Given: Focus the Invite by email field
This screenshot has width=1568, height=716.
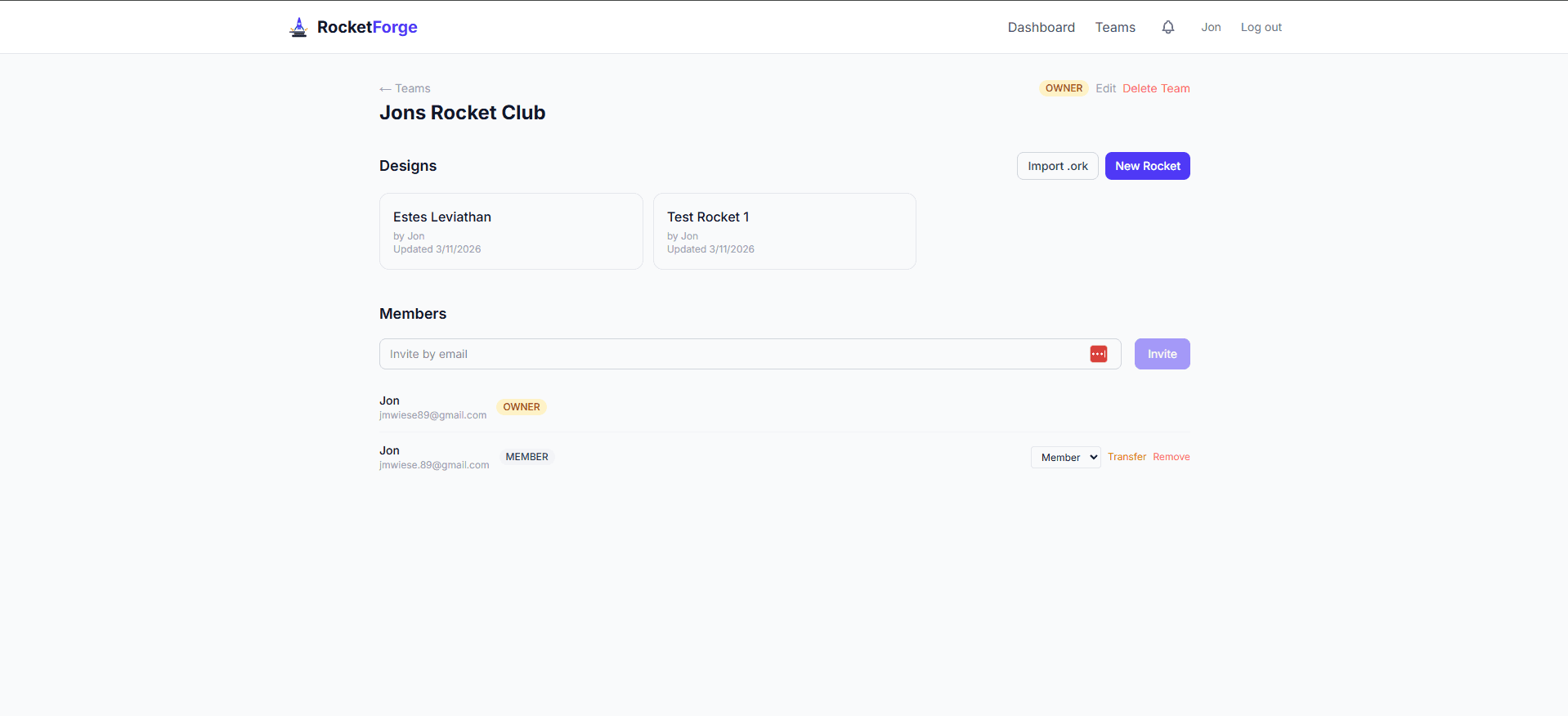Looking at the screenshot, I should pos(732,354).
